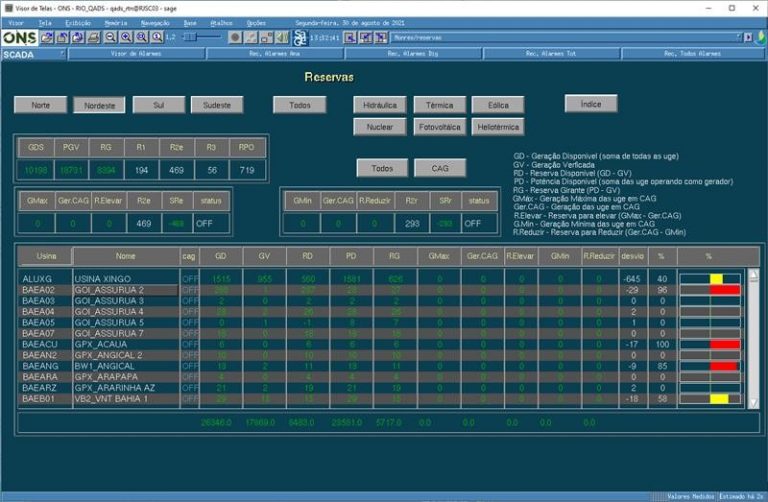
Task: Click the zoom slider in the toolbar
Action: [202, 37]
